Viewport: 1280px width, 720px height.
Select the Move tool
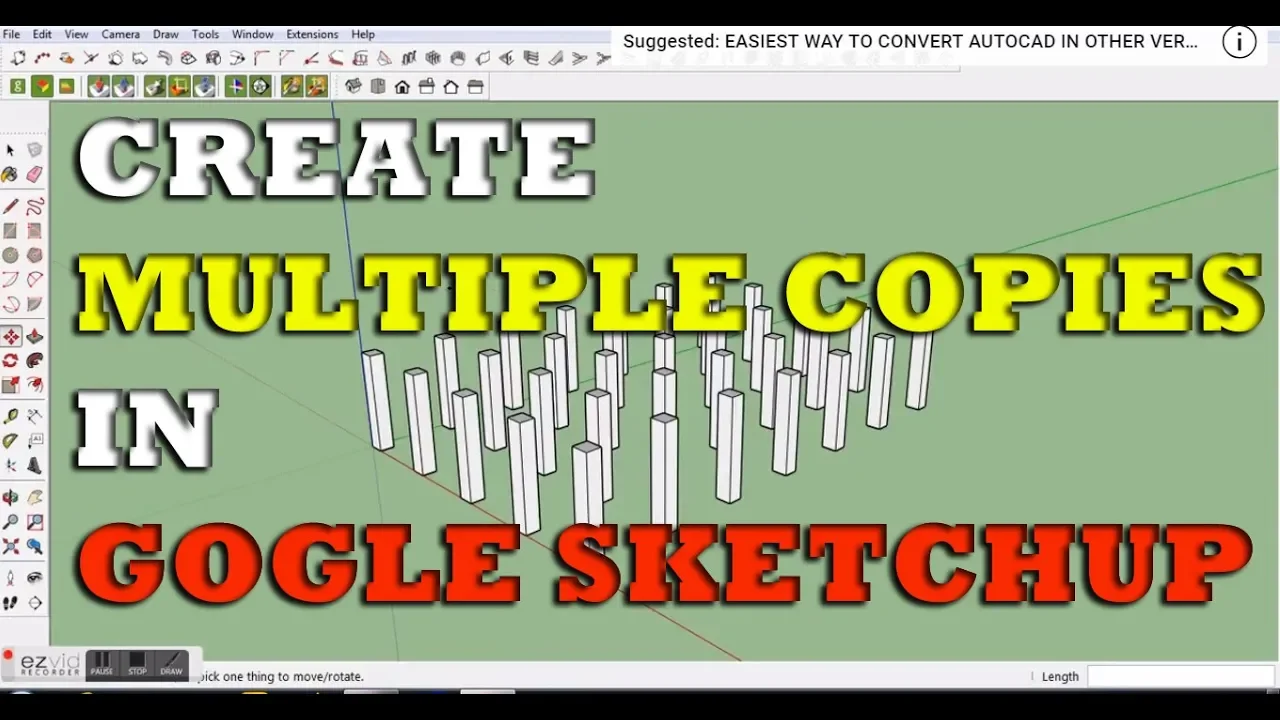click(10, 337)
